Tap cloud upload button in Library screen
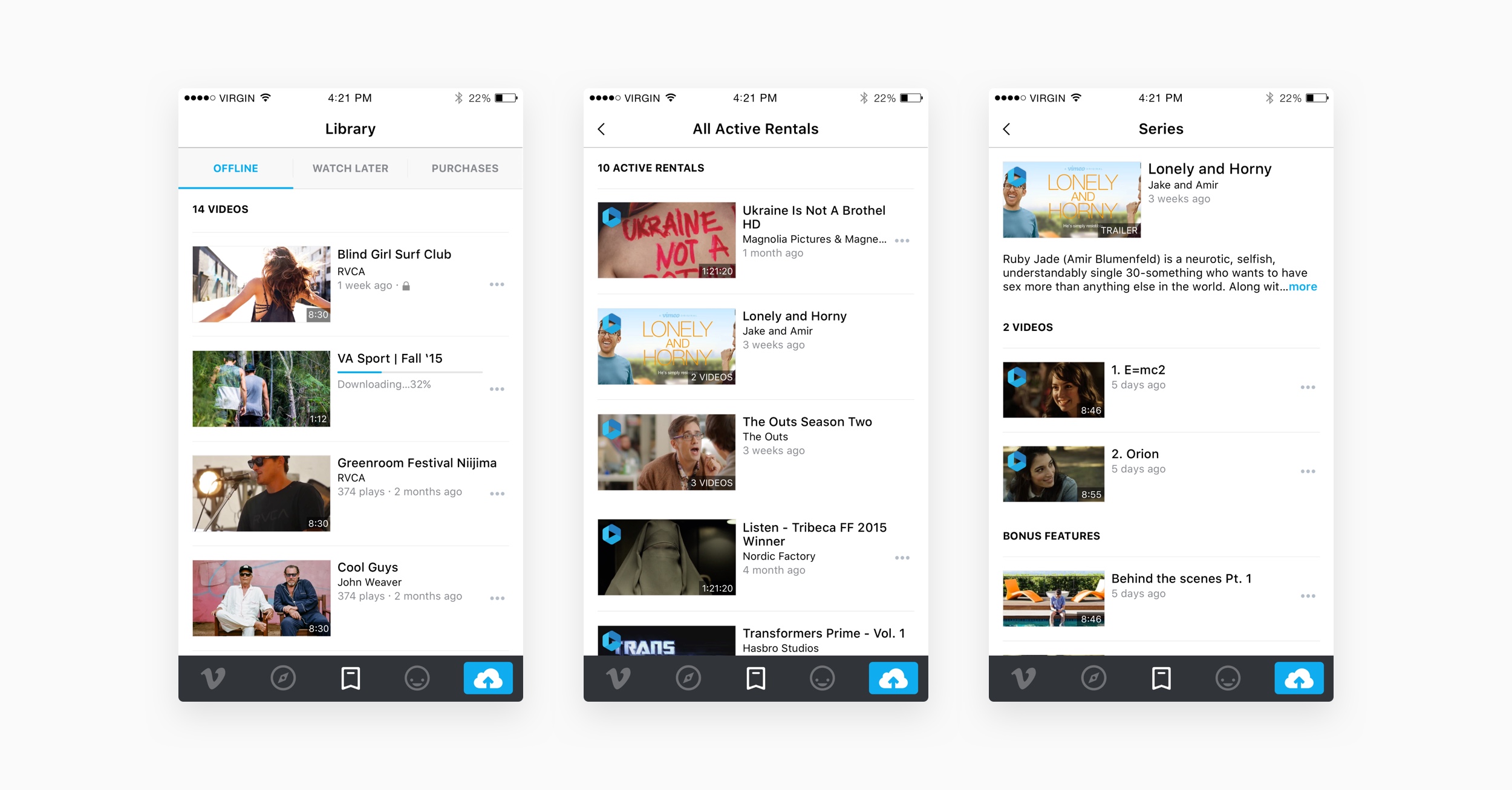 click(x=488, y=678)
